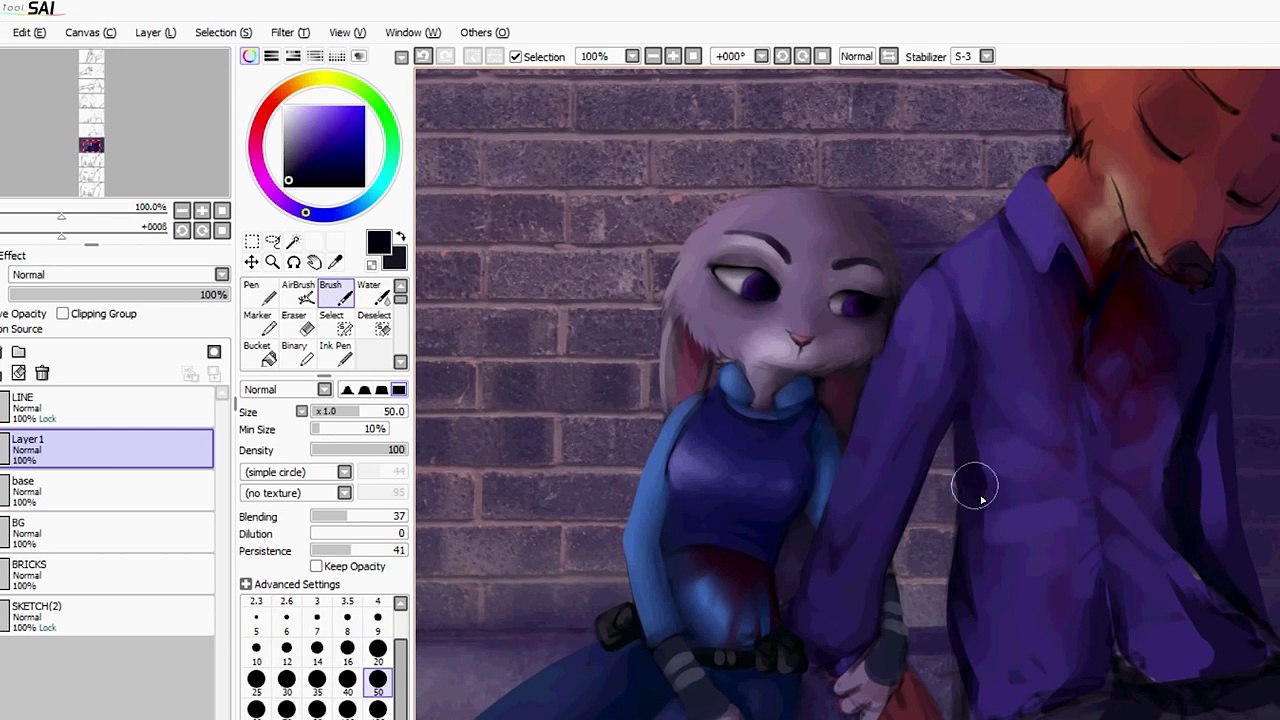1280x720 pixels.
Task: Toggle the color mixer panel
Action: (x=315, y=56)
